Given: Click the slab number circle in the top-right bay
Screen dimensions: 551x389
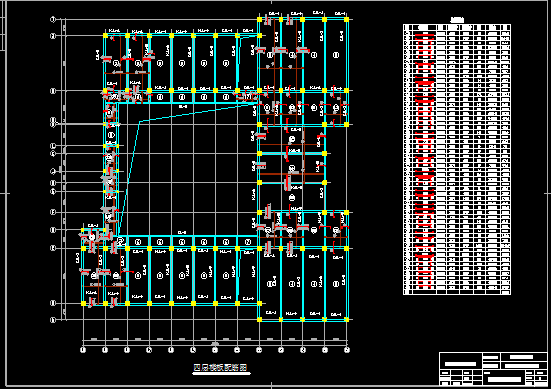Looking at the screenshot, I should click(336, 55).
